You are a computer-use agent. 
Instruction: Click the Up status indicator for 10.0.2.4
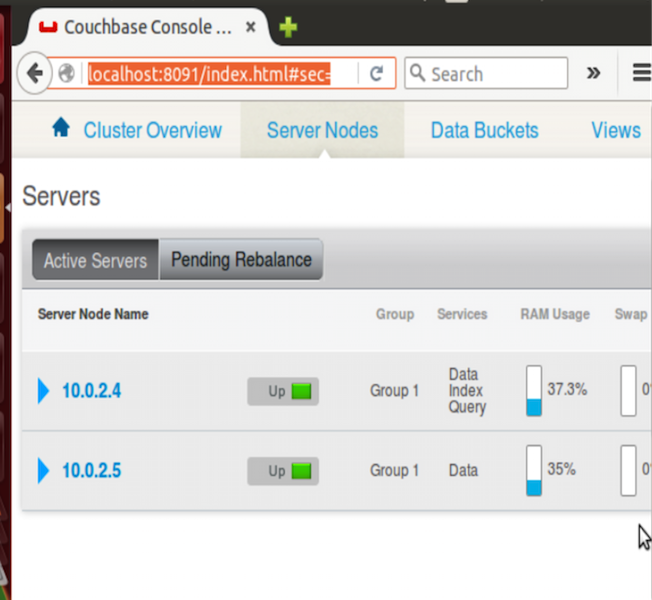click(x=283, y=391)
